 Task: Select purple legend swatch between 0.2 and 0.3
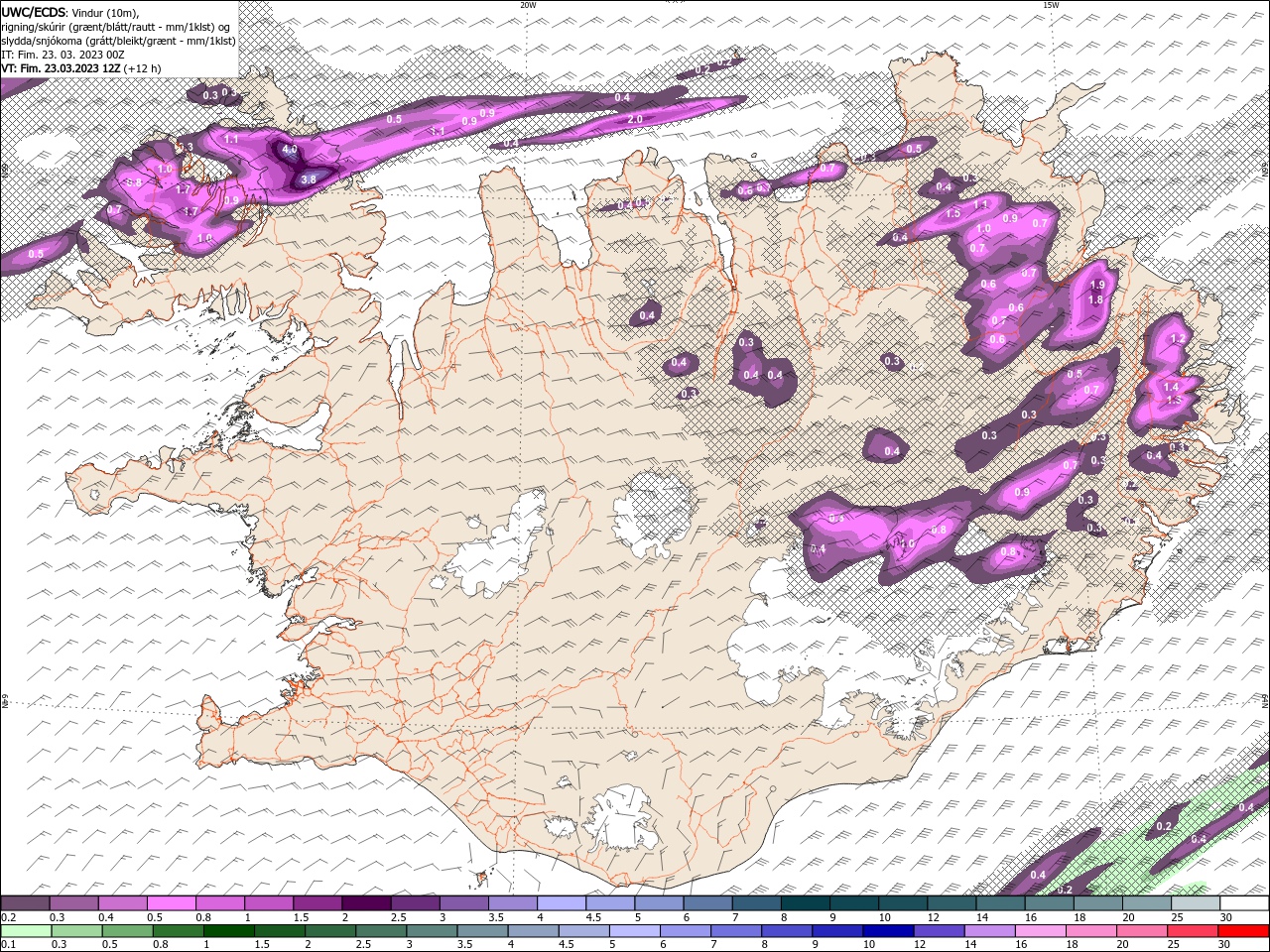point(25,902)
